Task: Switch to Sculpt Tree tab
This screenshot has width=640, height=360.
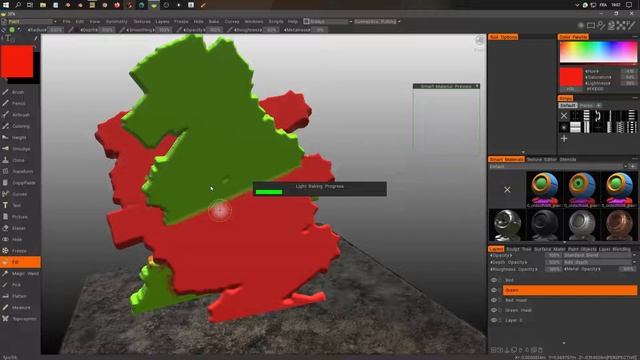Action: click(x=519, y=249)
